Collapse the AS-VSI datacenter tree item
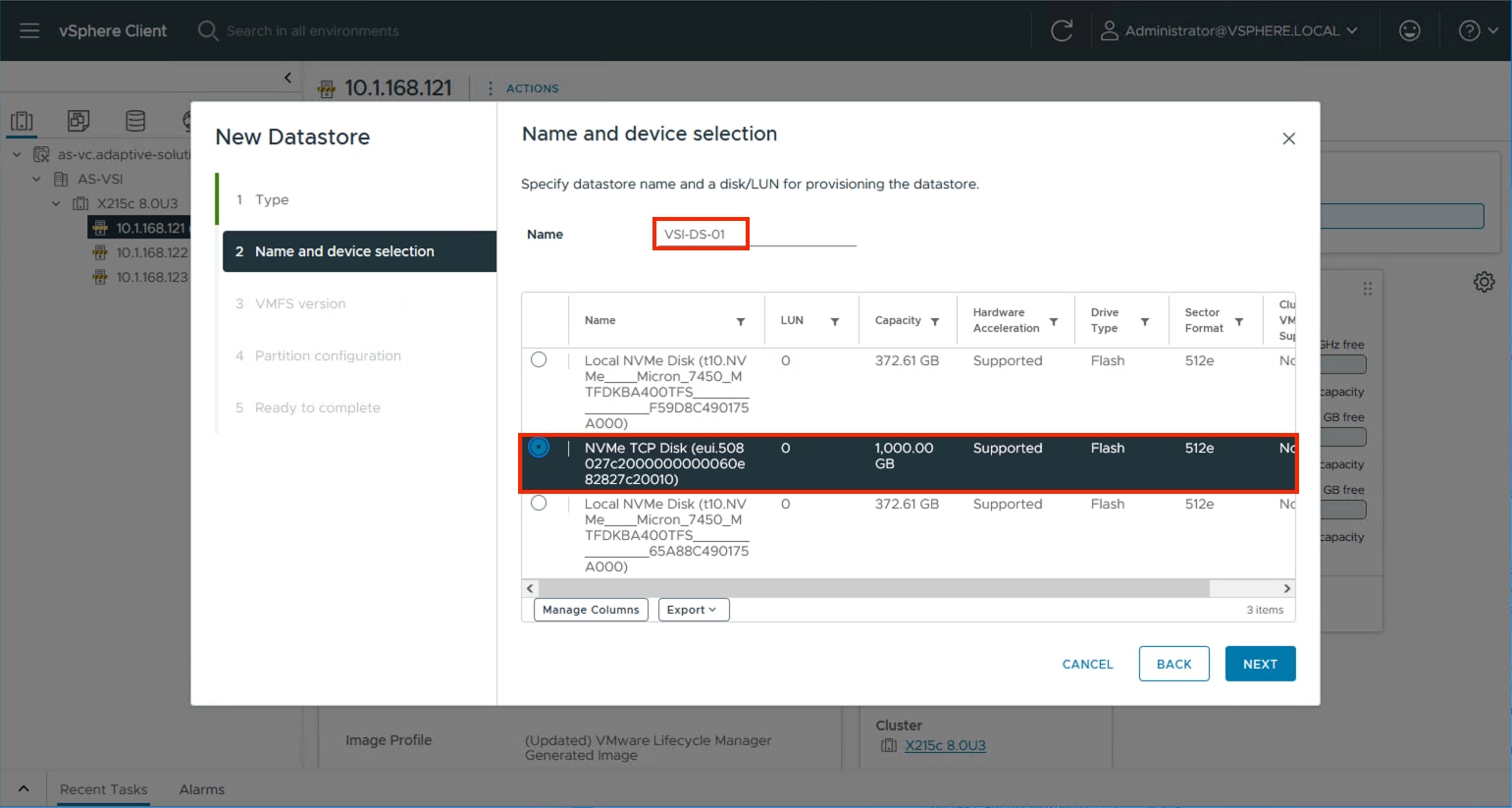The height and width of the screenshot is (808, 1512). pyautogui.click(x=36, y=179)
